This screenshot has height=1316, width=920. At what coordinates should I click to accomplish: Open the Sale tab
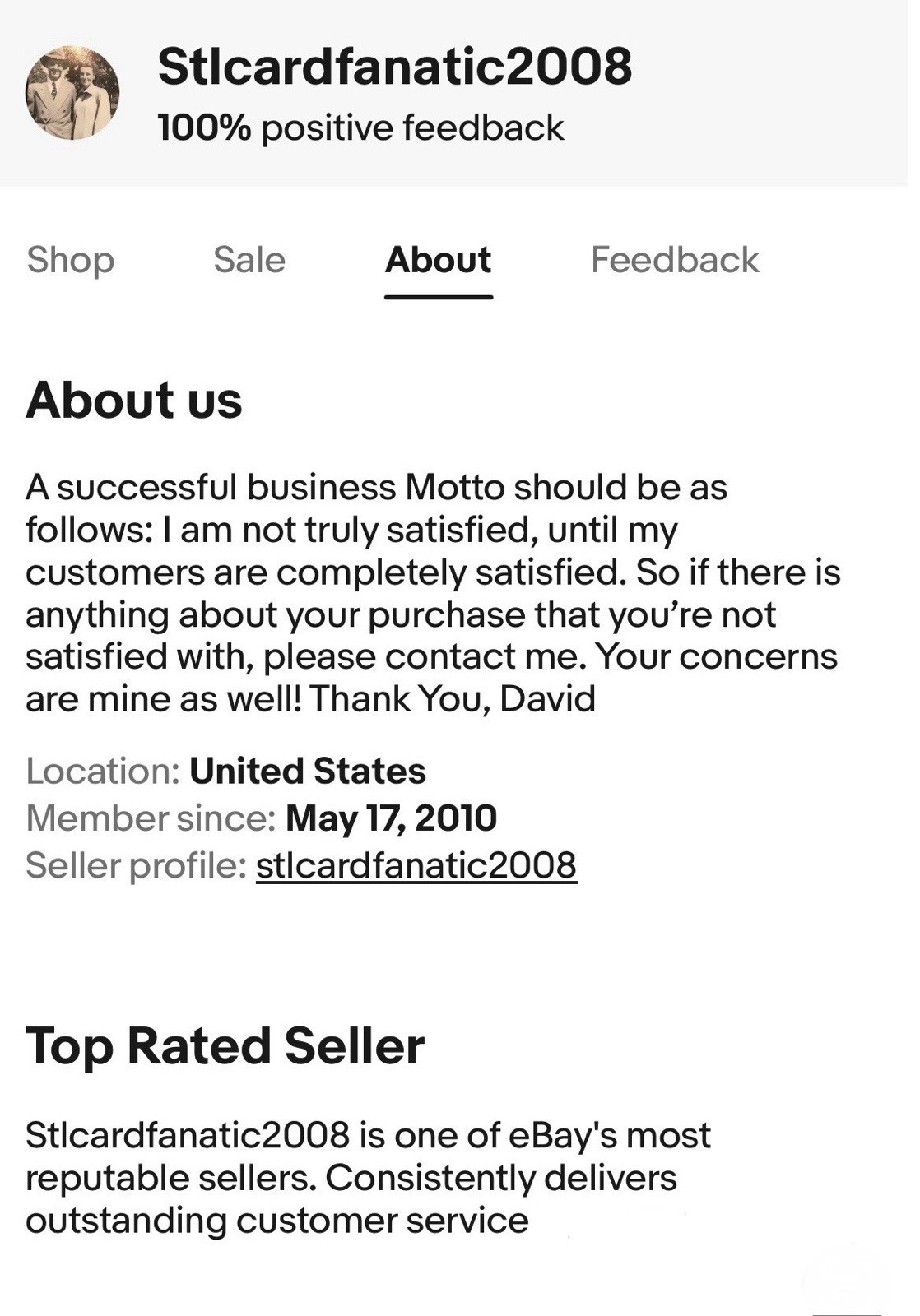(x=249, y=260)
